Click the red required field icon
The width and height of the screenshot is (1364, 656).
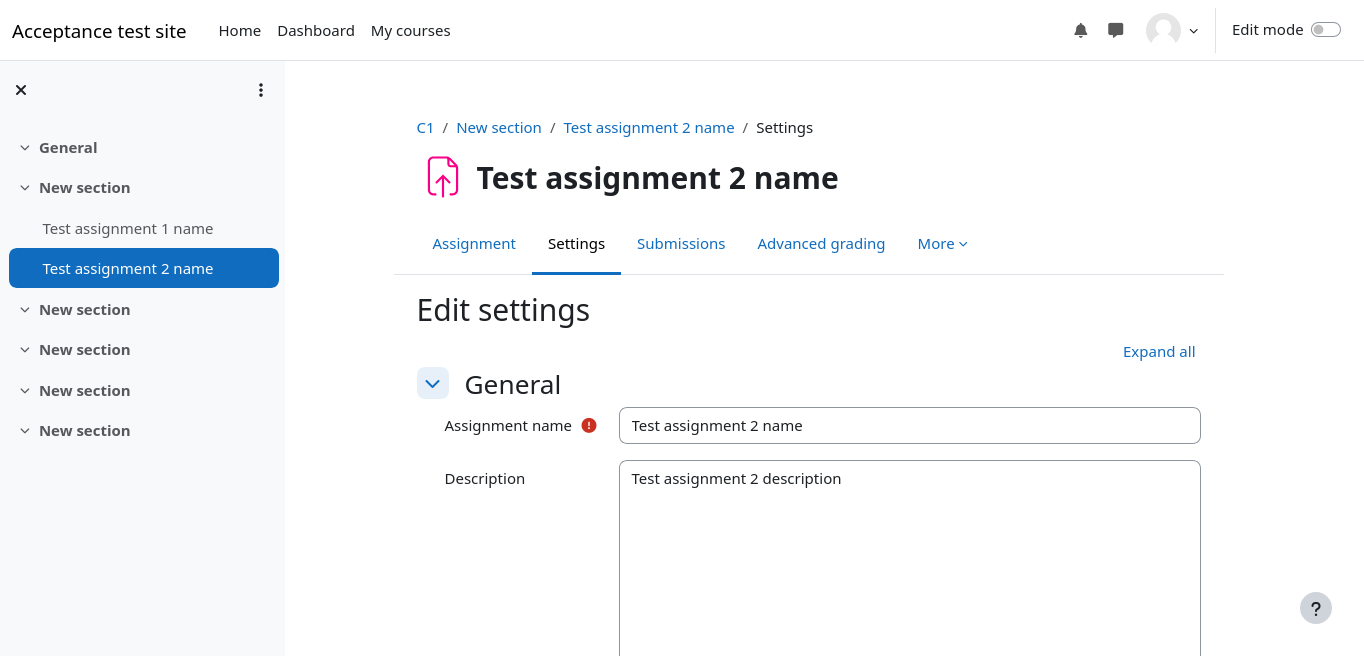(589, 425)
